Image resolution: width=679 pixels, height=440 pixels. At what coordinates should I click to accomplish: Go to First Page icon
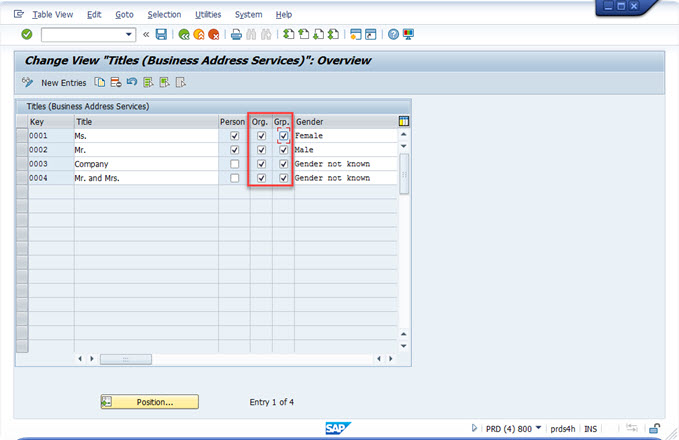coord(288,34)
